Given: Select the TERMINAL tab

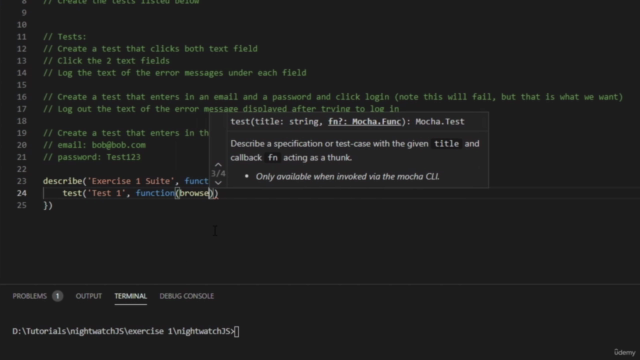Looking at the screenshot, I should [x=130, y=296].
